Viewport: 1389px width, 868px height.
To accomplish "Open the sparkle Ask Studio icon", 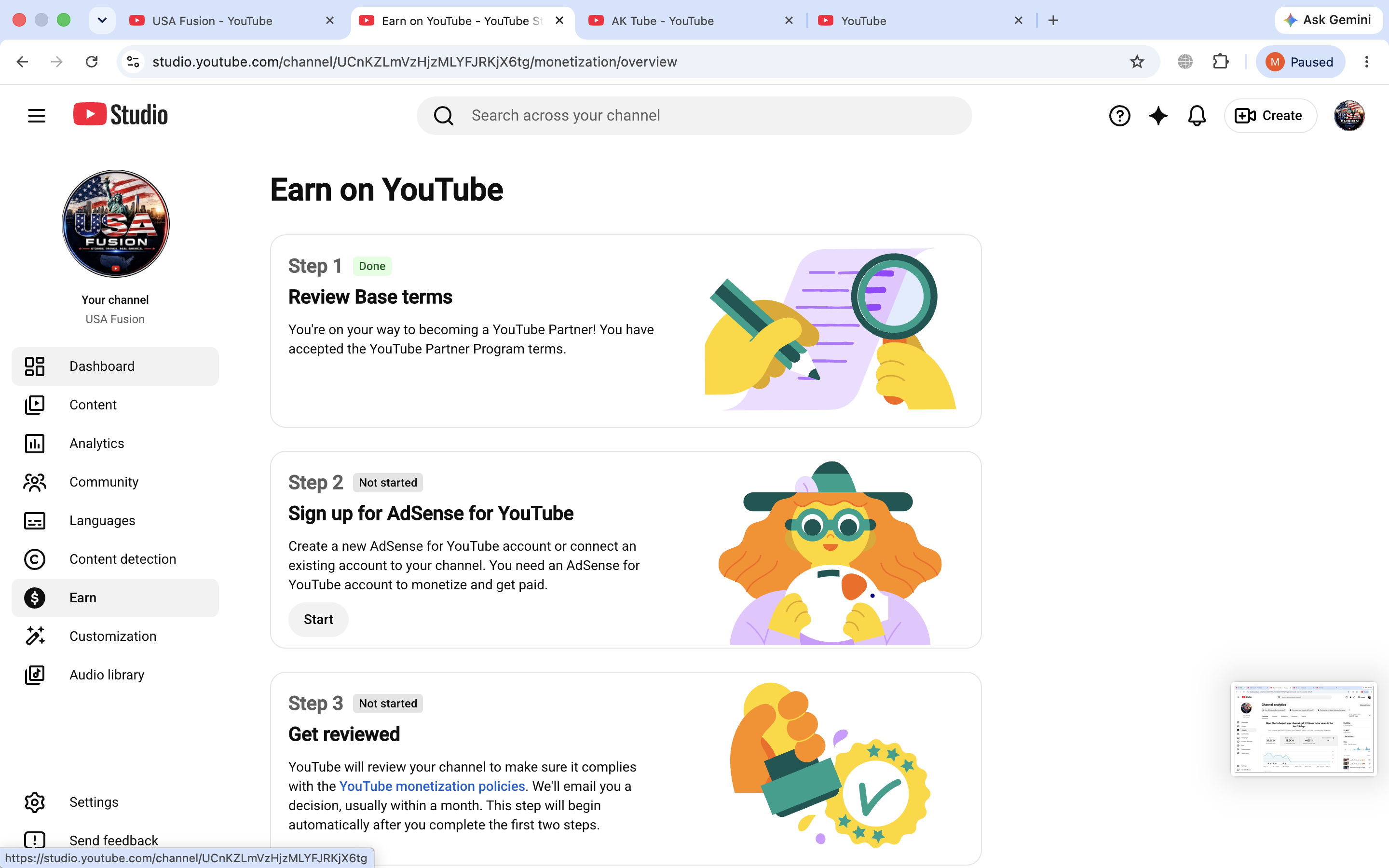I will point(1158,116).
